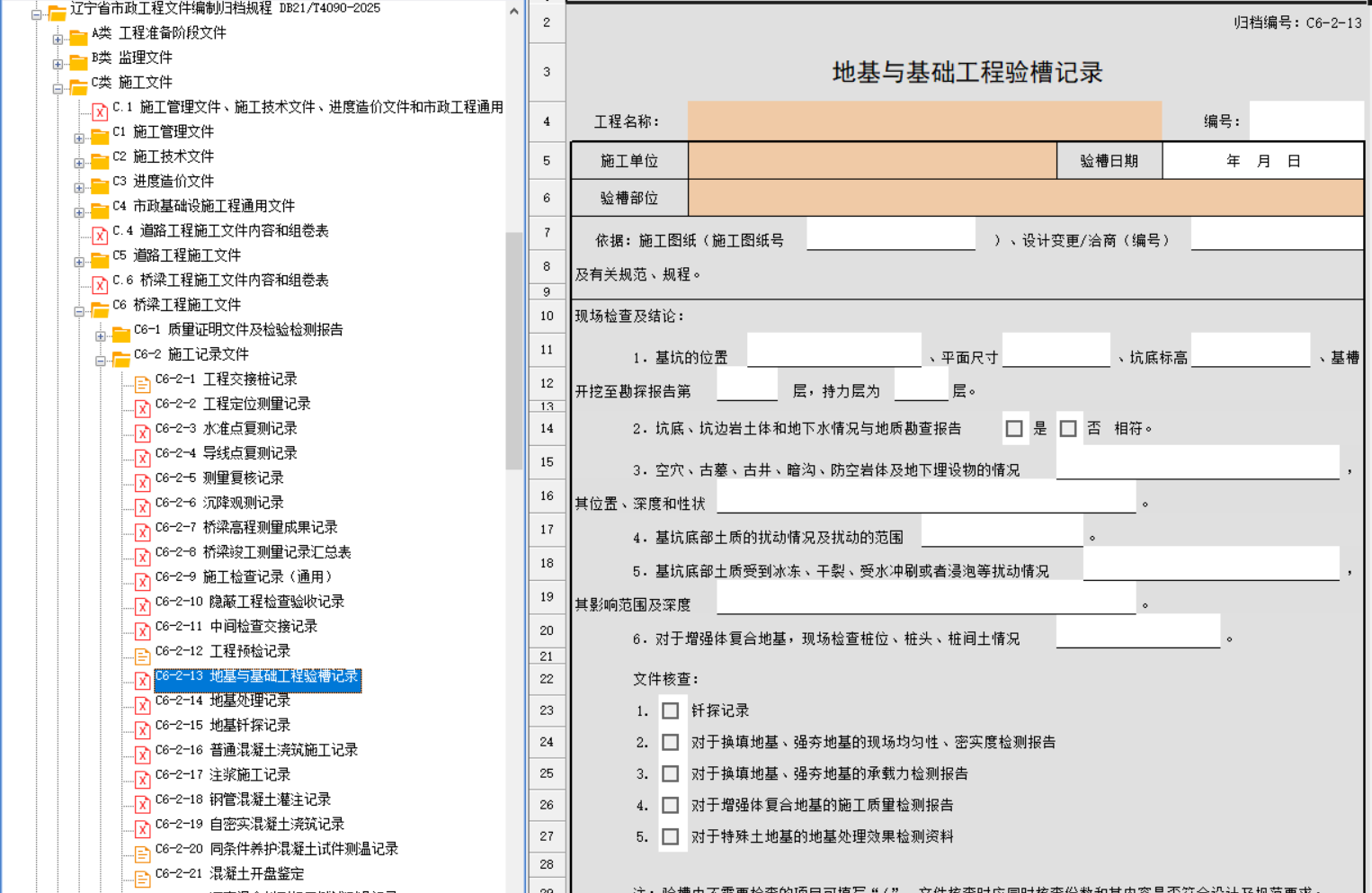Click the icon beside C.4 道路工程施工文件内容和组卷表
This screenshot has height=893, width=1372.
(100, 235)
